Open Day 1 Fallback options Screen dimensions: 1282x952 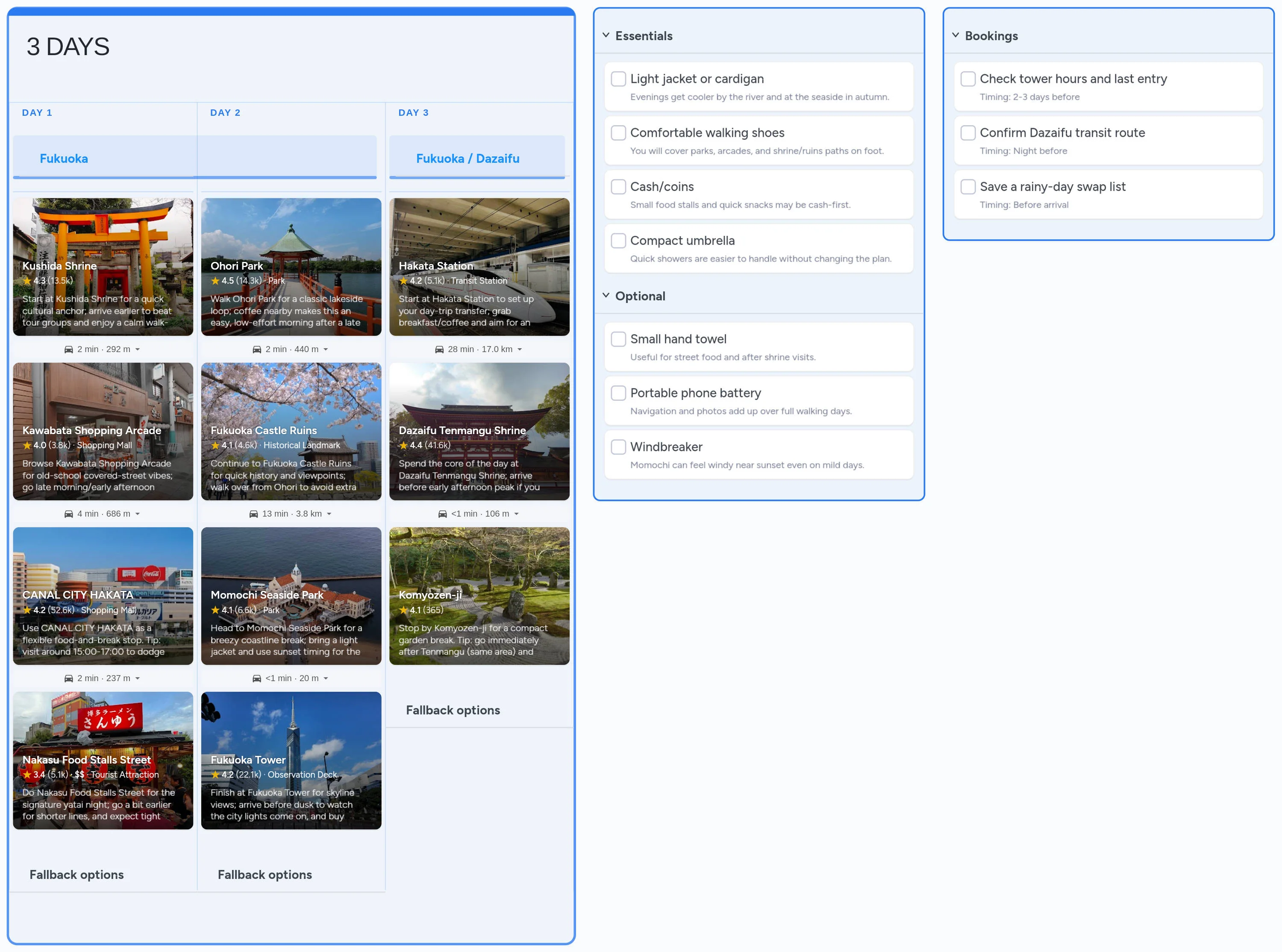(76, 875)
